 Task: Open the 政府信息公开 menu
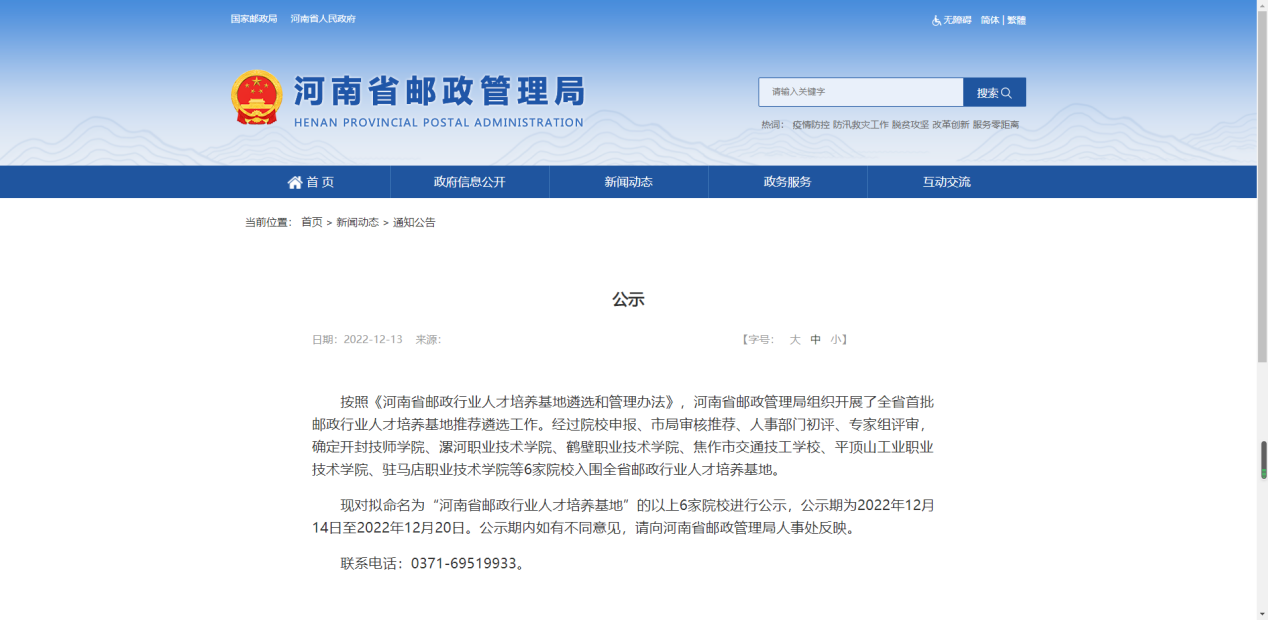(469, 182)
